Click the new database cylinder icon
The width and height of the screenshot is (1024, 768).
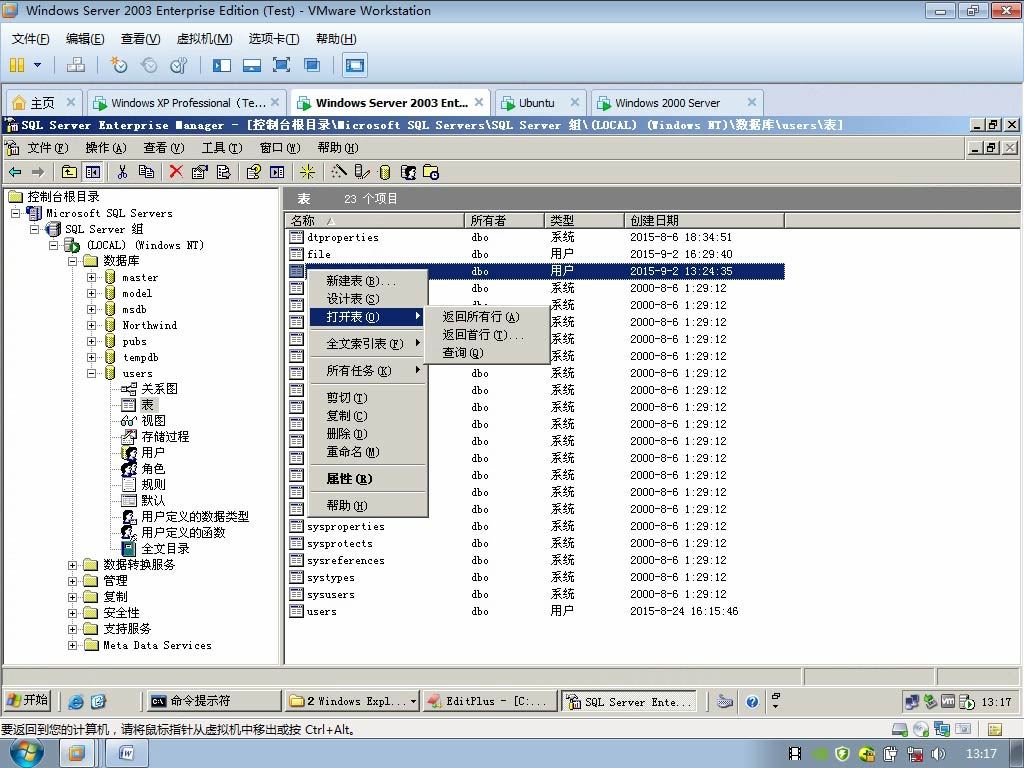click(385, 172)
